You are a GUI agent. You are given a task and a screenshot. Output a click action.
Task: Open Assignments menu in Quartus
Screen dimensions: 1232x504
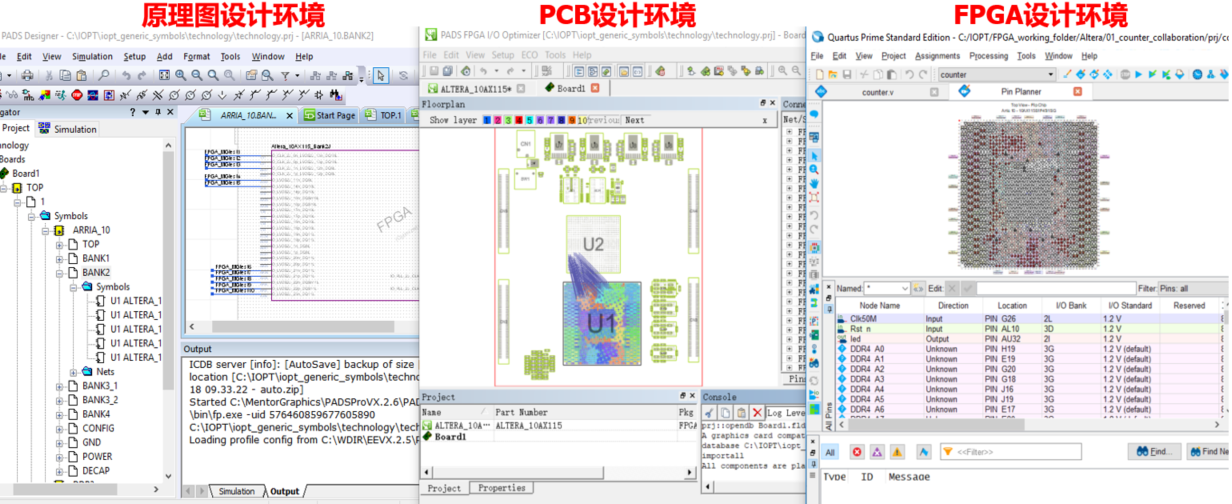(937, 56)
